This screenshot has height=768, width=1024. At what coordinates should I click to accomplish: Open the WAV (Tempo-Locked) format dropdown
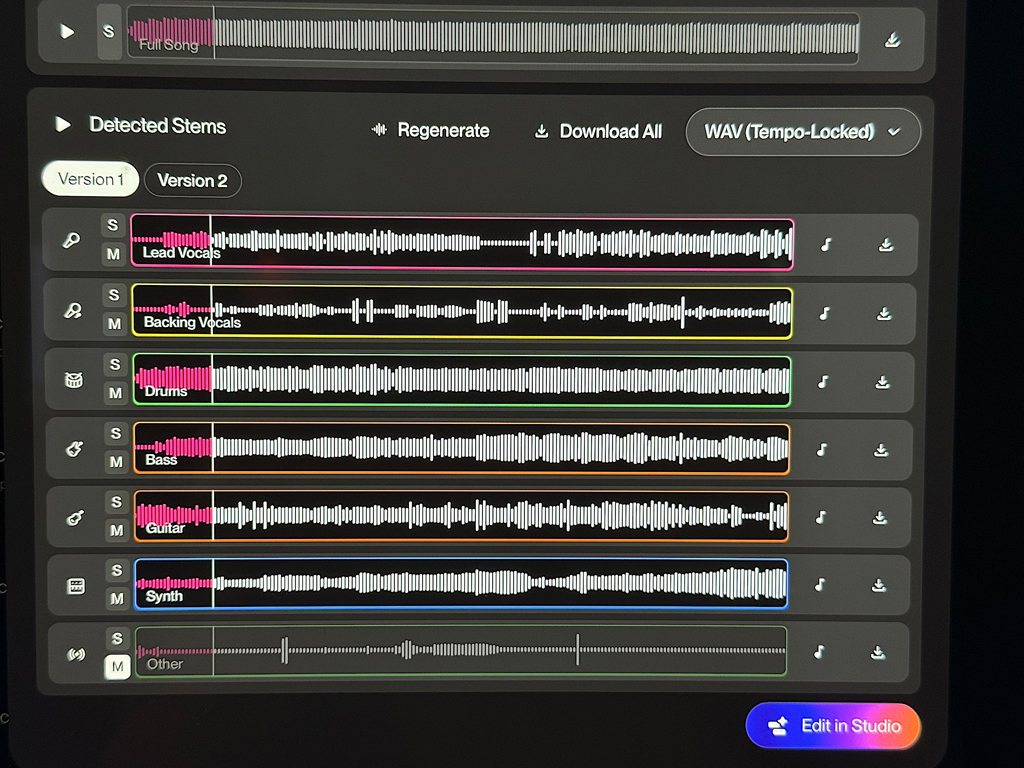803,132
